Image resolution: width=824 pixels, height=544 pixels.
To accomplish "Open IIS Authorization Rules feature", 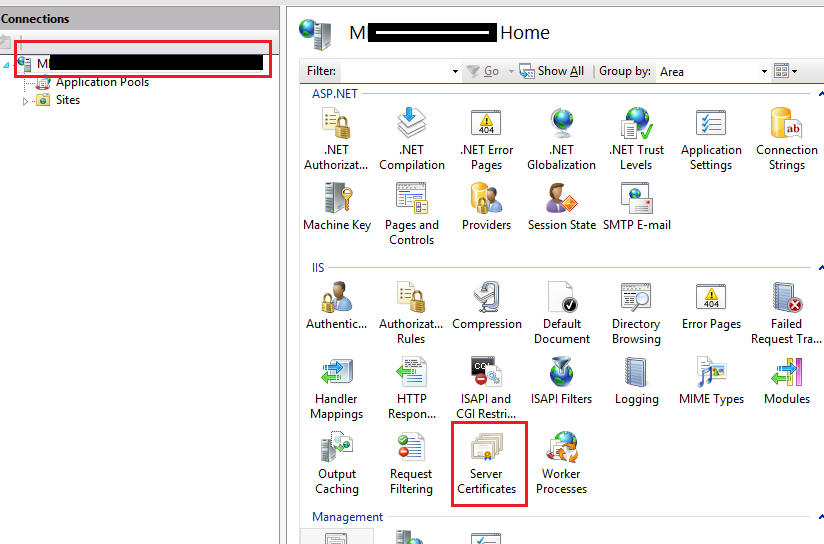I will coord(411,313).
